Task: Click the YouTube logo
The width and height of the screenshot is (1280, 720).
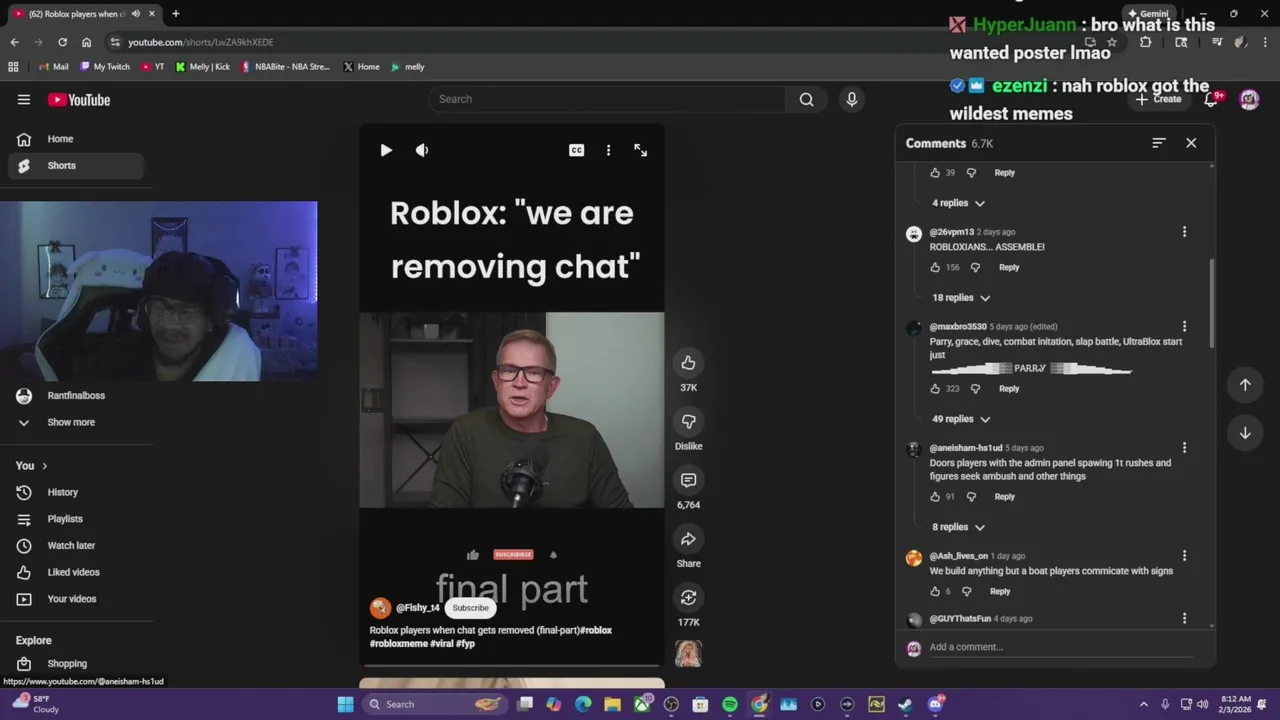Action: coord(79,99)
